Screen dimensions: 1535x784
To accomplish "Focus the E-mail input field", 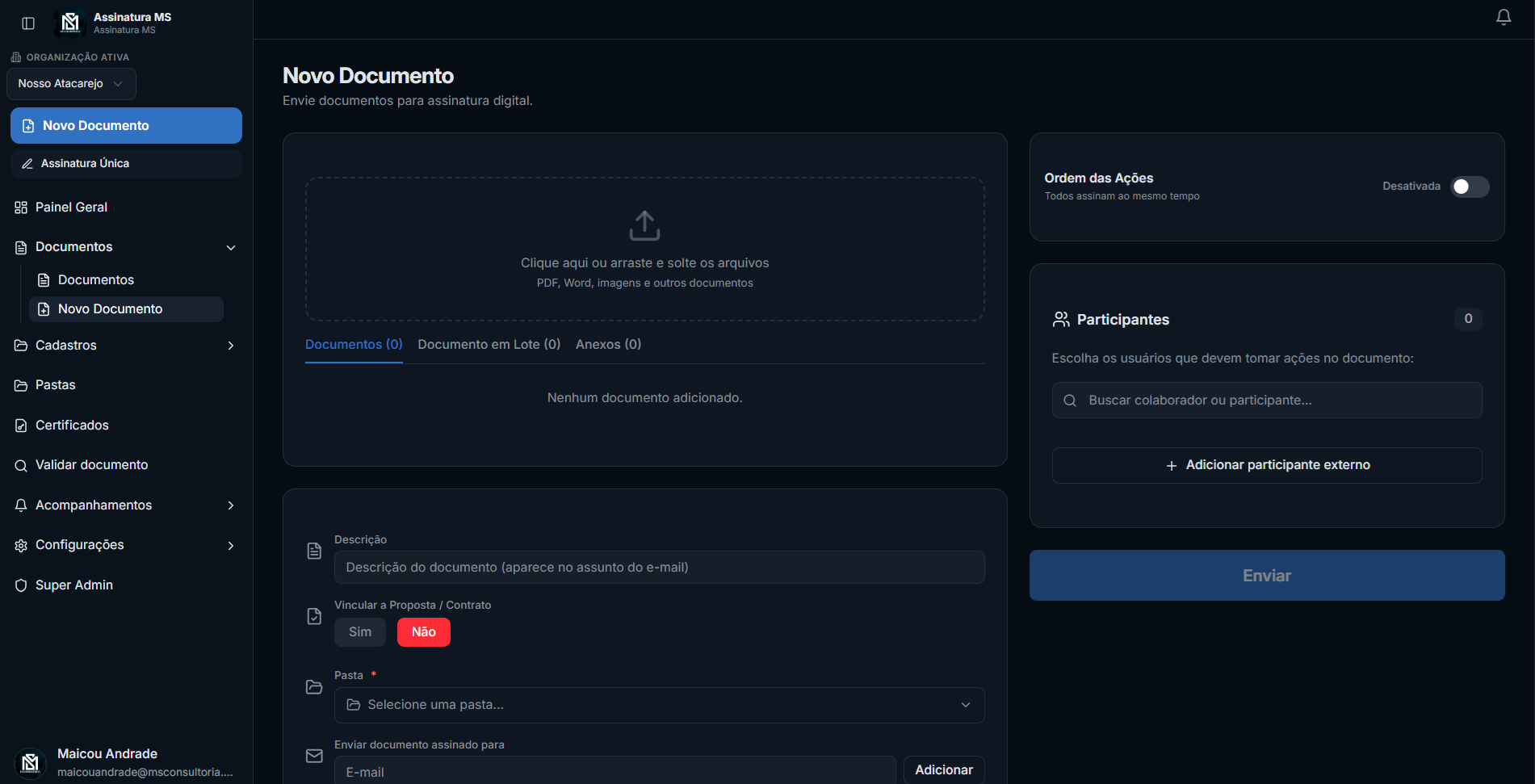I will click(614, 771).
